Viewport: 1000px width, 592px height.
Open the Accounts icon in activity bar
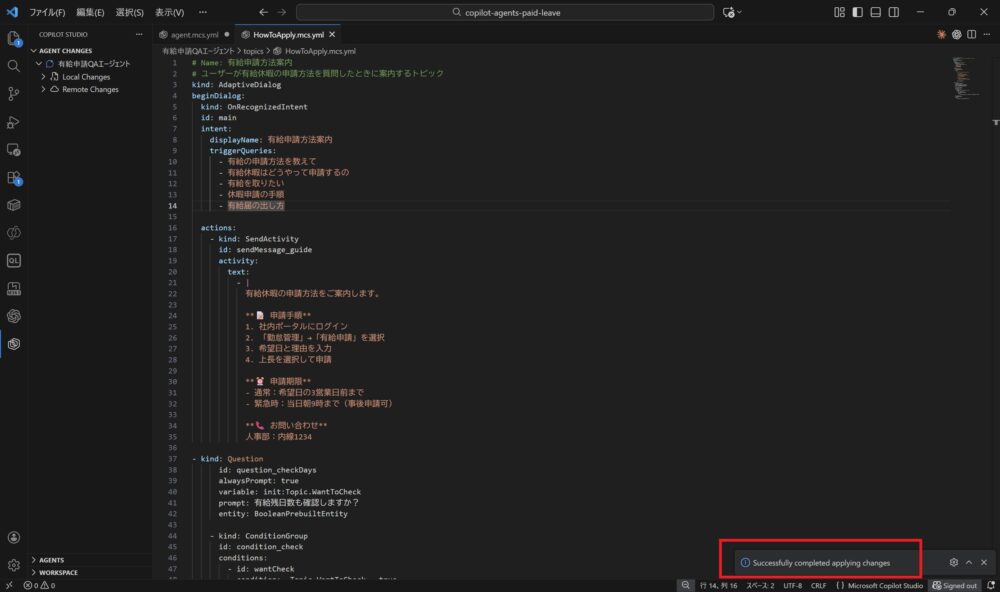(x=14, y=538)
